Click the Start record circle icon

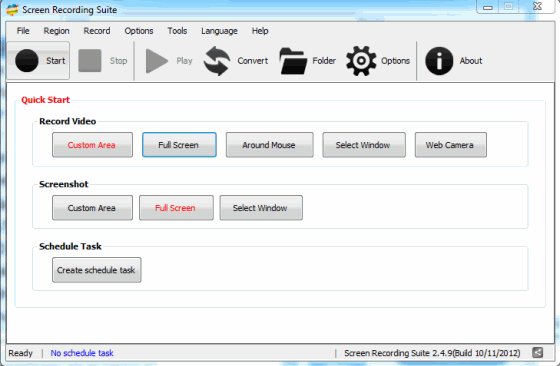(27, 61)
